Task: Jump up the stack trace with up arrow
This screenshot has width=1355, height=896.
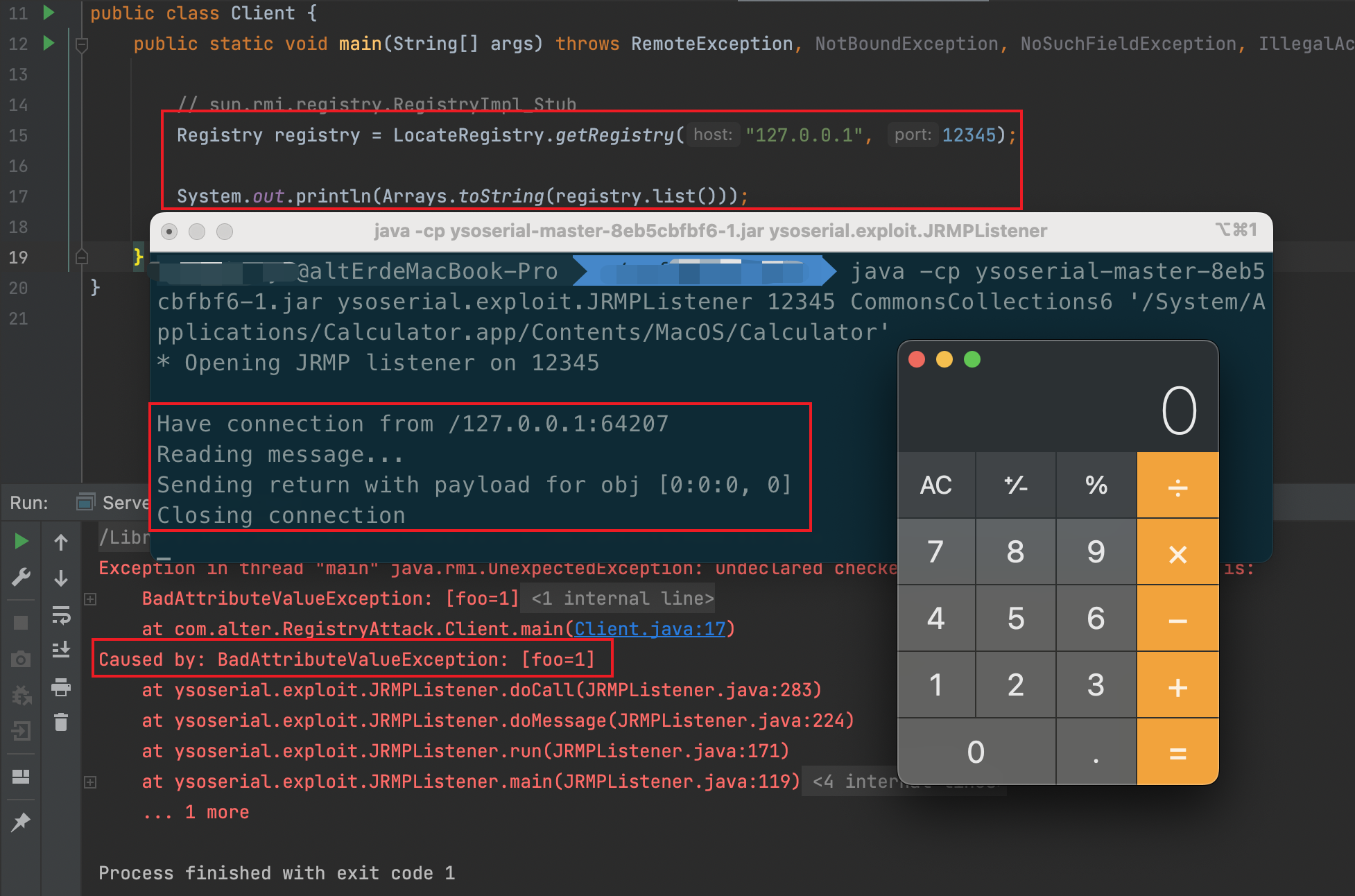Action: 61,542
